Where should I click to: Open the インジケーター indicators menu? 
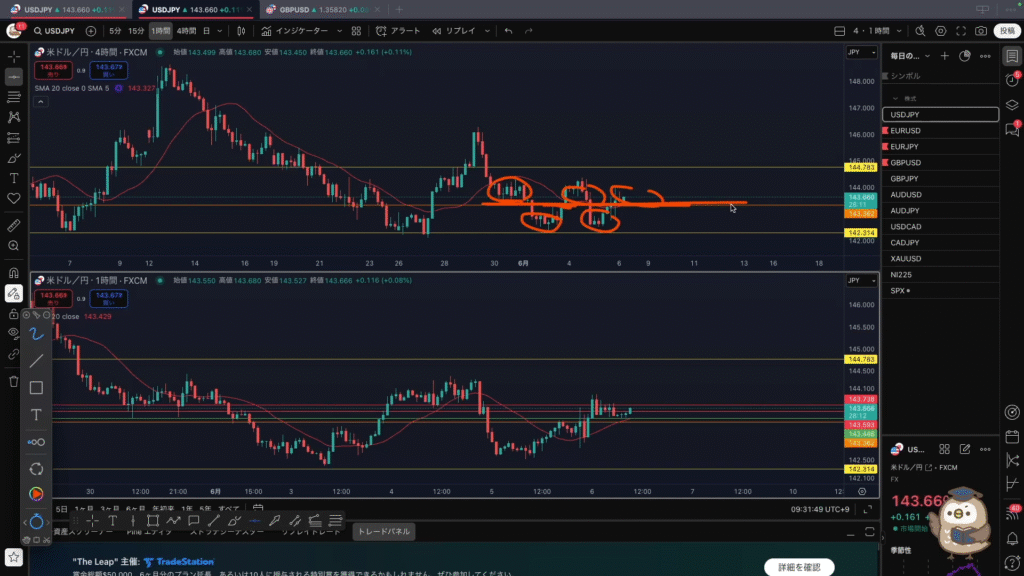coord(295,31)
